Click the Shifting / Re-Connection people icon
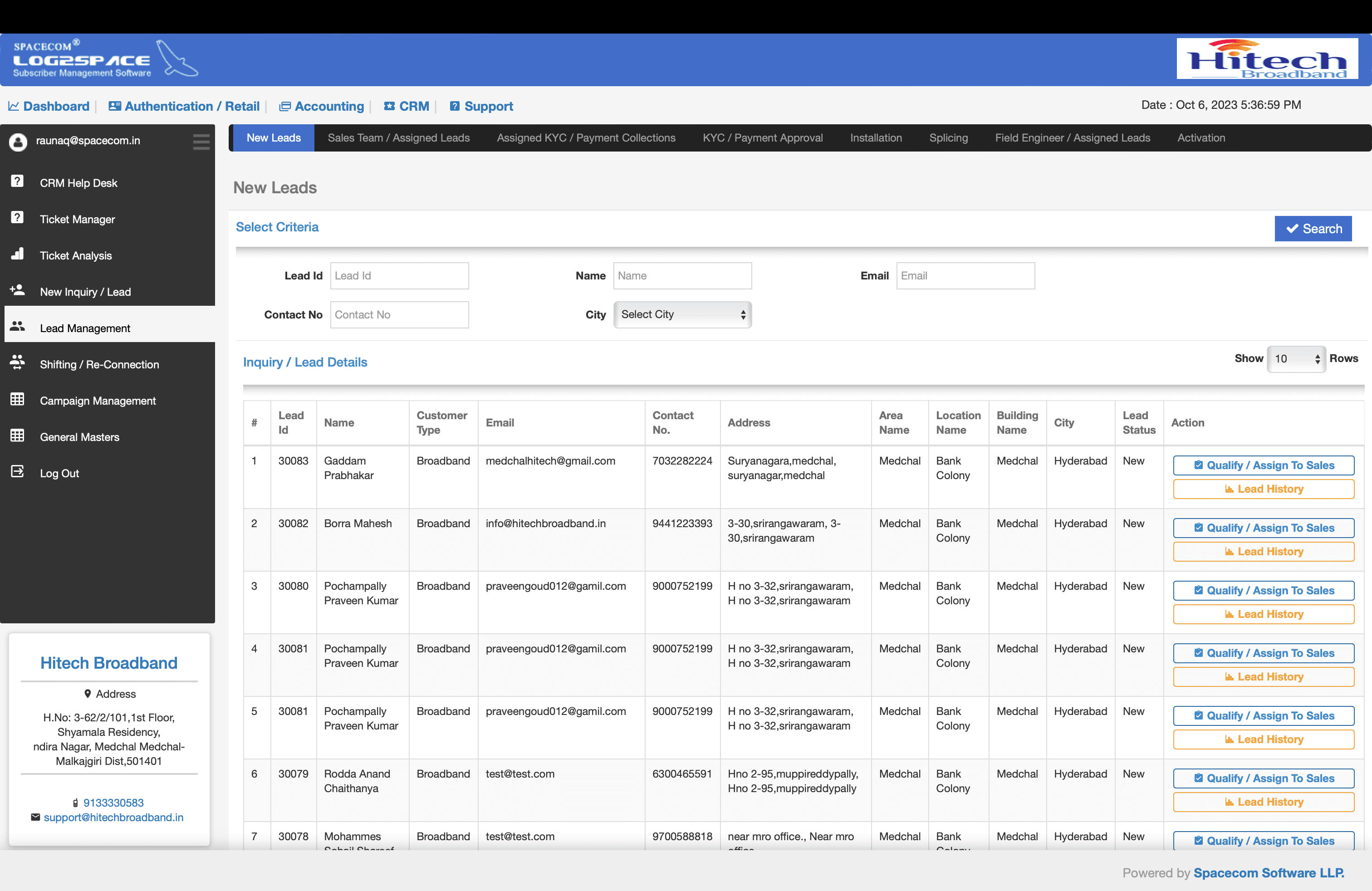The height and width of the screenshot is (891, 1372). [x=17, y=363]
